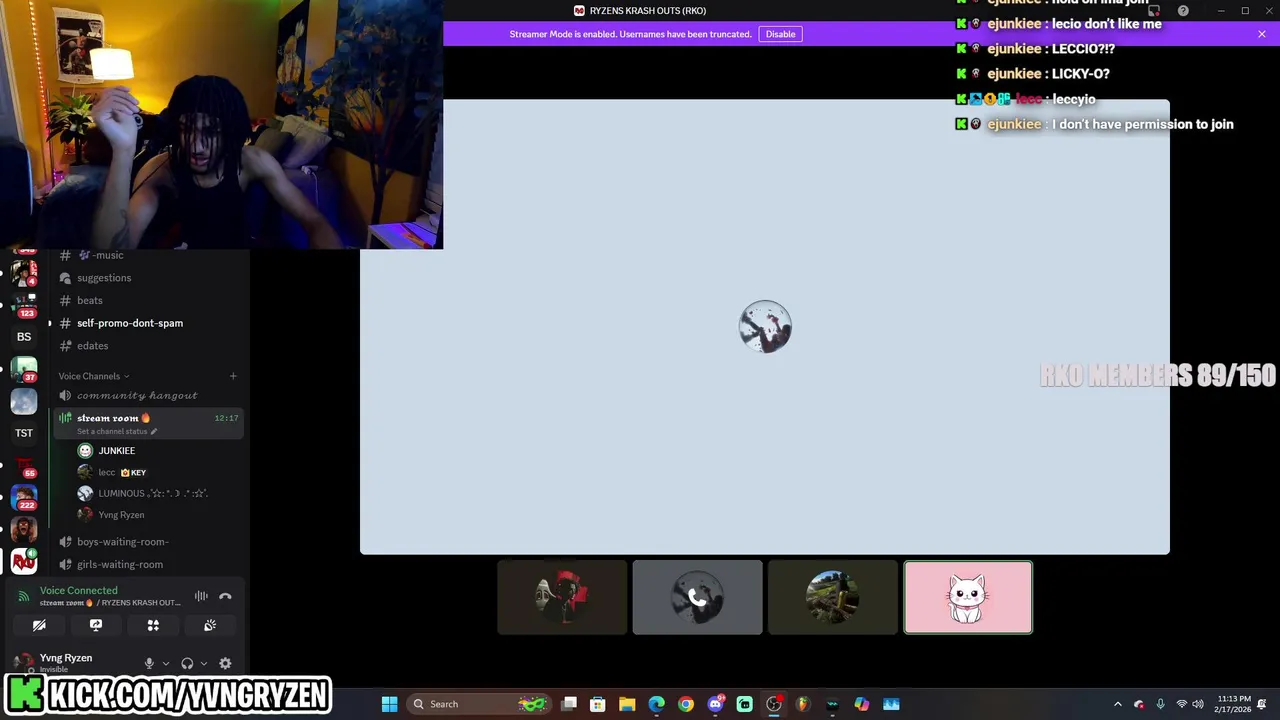This screenshot has height=720, width=1280.
Task: Open the Windows Start menu
Action: pyautogui.click(x=389, y=704)
